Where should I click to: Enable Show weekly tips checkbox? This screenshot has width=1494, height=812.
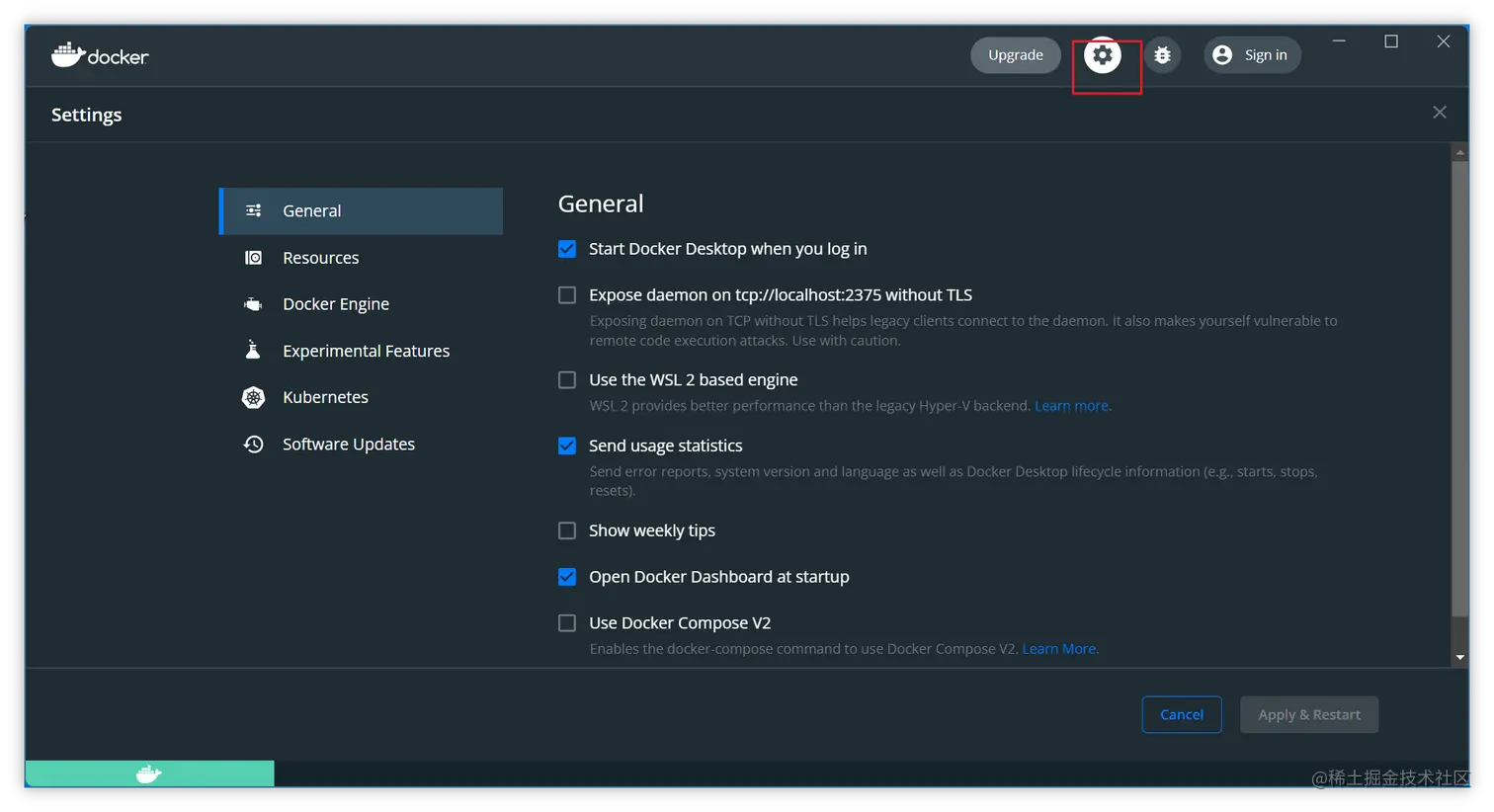click(567, 530)
